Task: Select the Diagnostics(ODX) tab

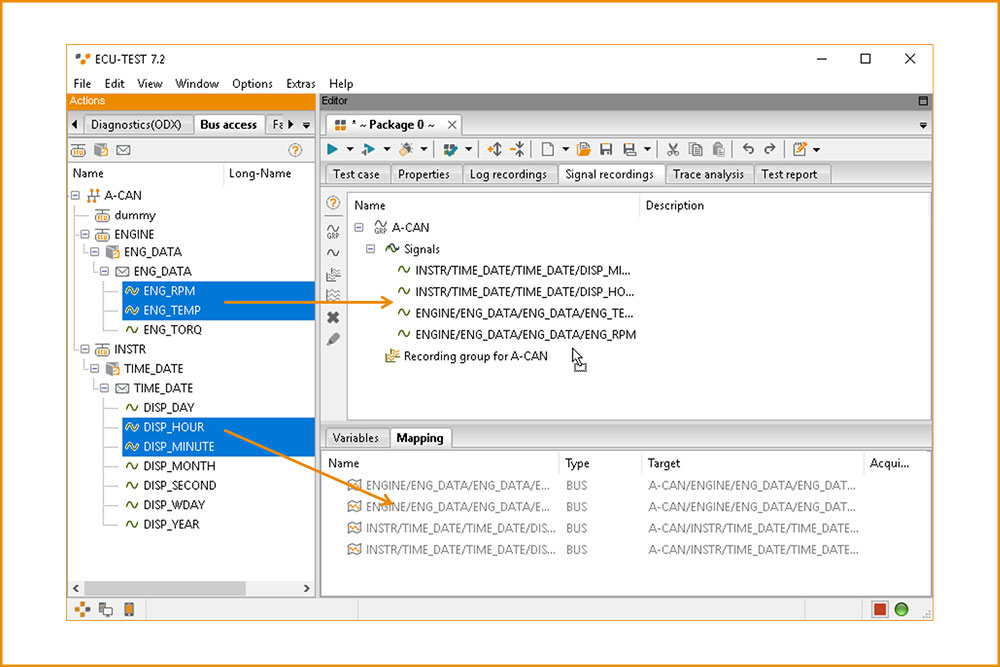Action: pos(136,124)
